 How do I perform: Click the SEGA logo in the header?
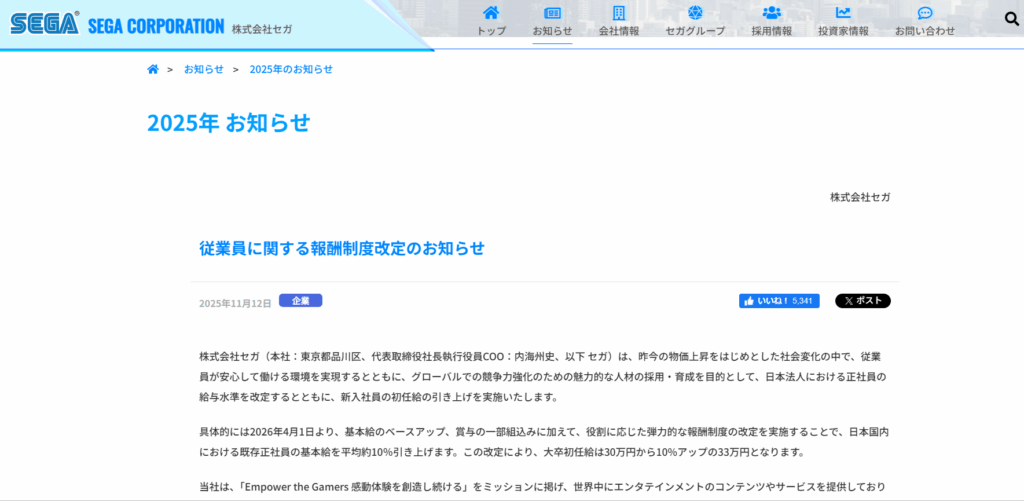[x=44, y=24]
